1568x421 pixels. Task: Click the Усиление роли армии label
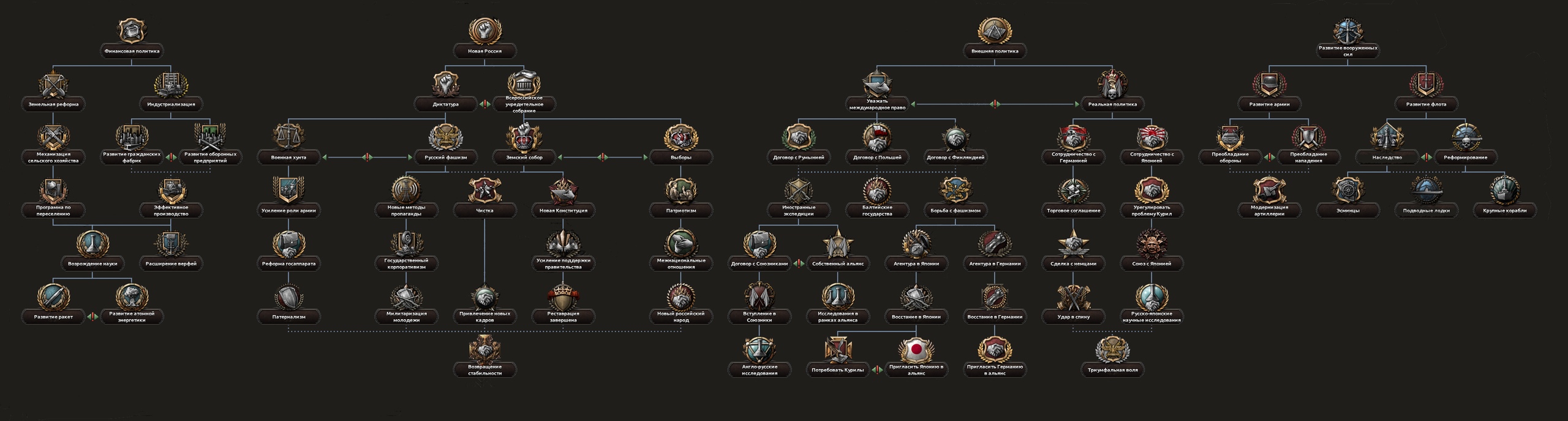click(288, 210)
